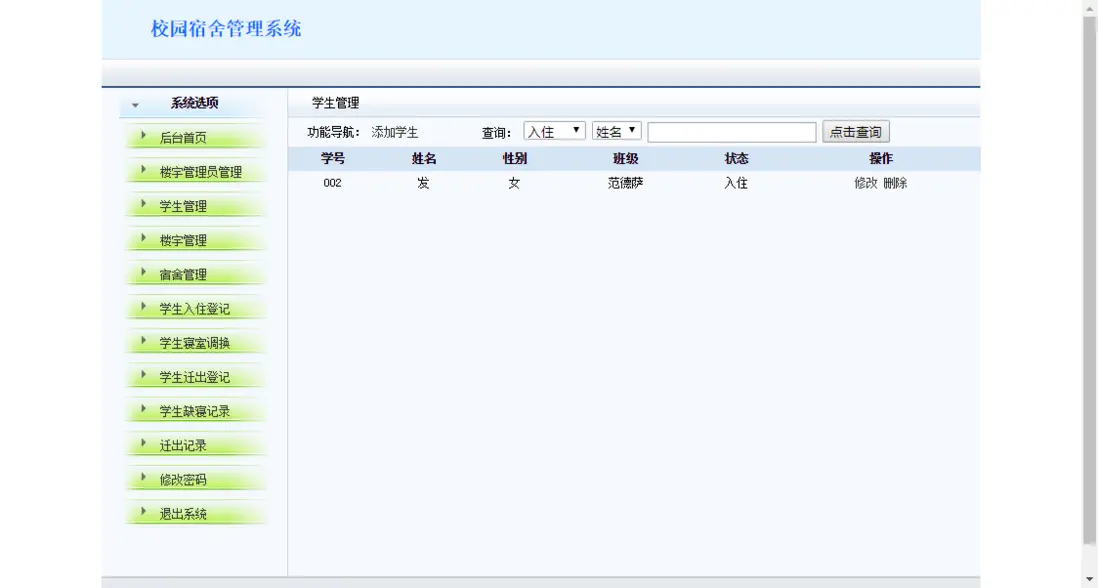
Task: Select 学生迁出登记 from the sidebar
Action: click(x=195, y=376)
